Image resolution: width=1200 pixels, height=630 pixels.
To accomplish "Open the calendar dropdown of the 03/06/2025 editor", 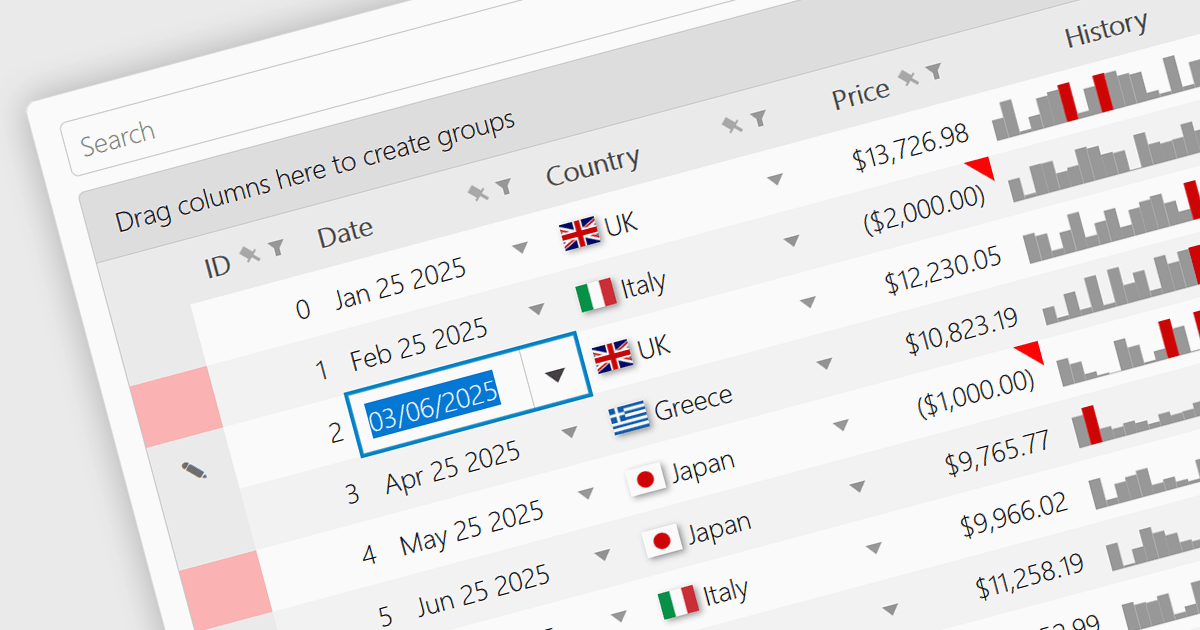I will coord(555,374).
